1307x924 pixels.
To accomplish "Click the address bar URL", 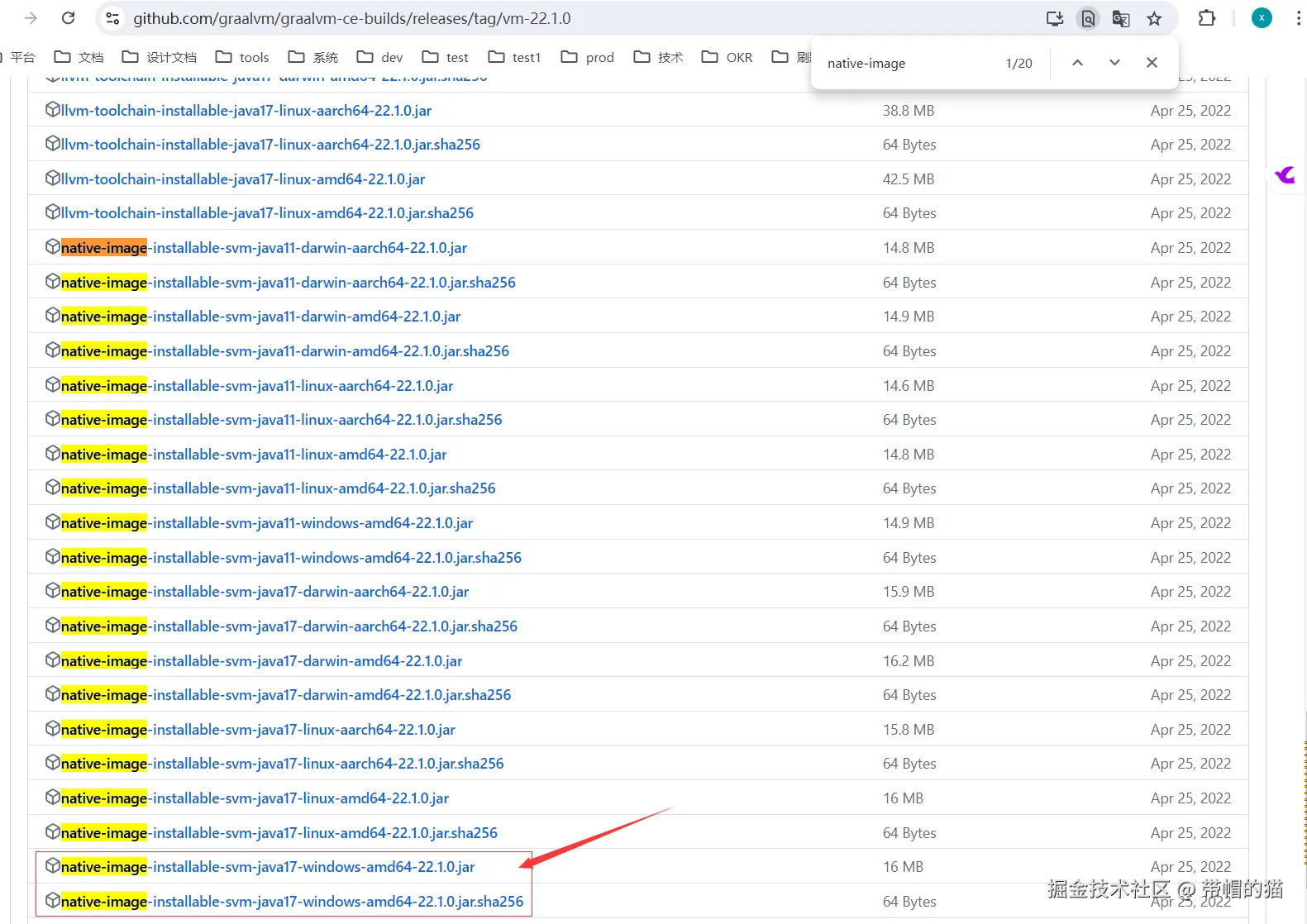I will coord(352,18).
